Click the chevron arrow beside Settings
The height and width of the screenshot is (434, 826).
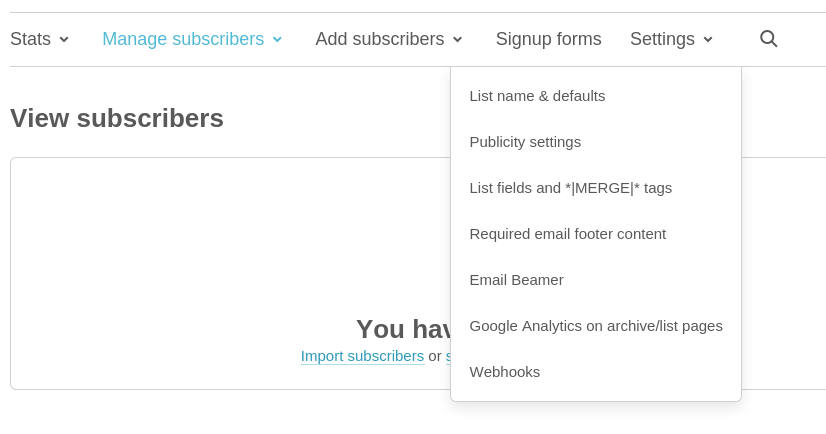tap(708, 40)
